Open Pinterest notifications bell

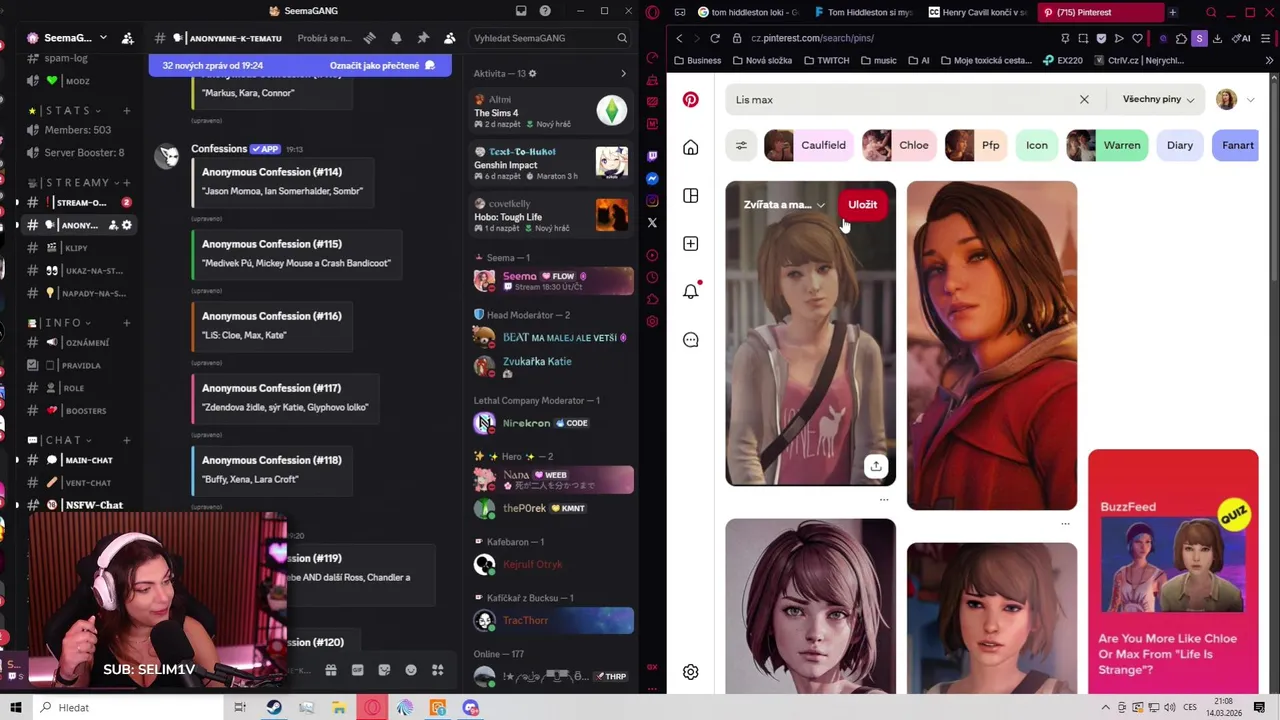point(691,291)
